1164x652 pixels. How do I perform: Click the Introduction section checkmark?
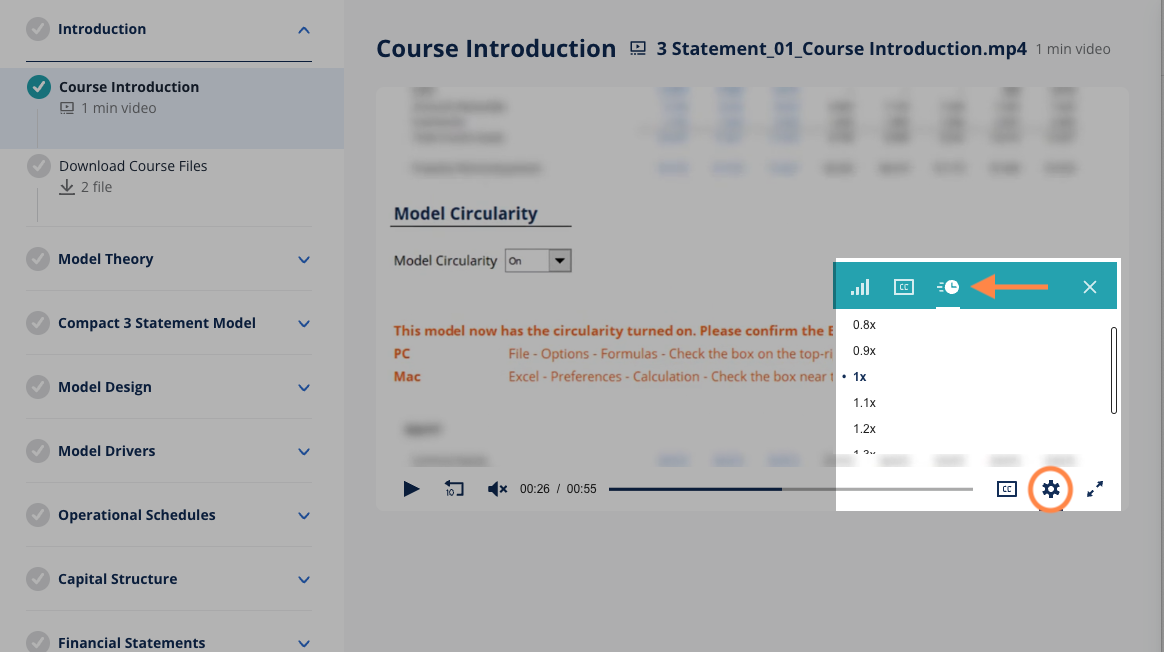click(x=38, y=29)
